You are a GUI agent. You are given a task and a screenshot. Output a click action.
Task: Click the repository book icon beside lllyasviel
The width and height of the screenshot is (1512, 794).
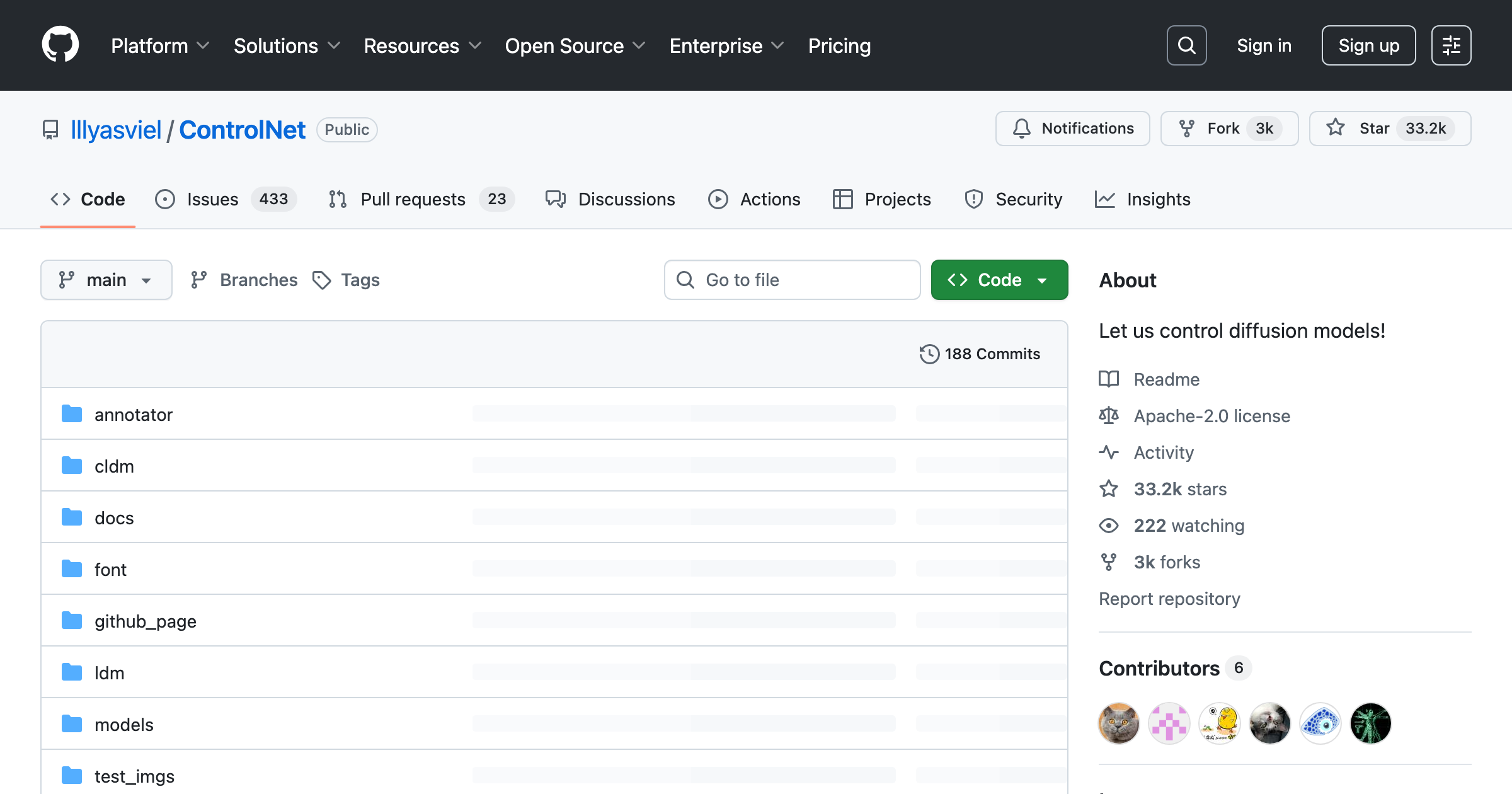coord(50,130)
